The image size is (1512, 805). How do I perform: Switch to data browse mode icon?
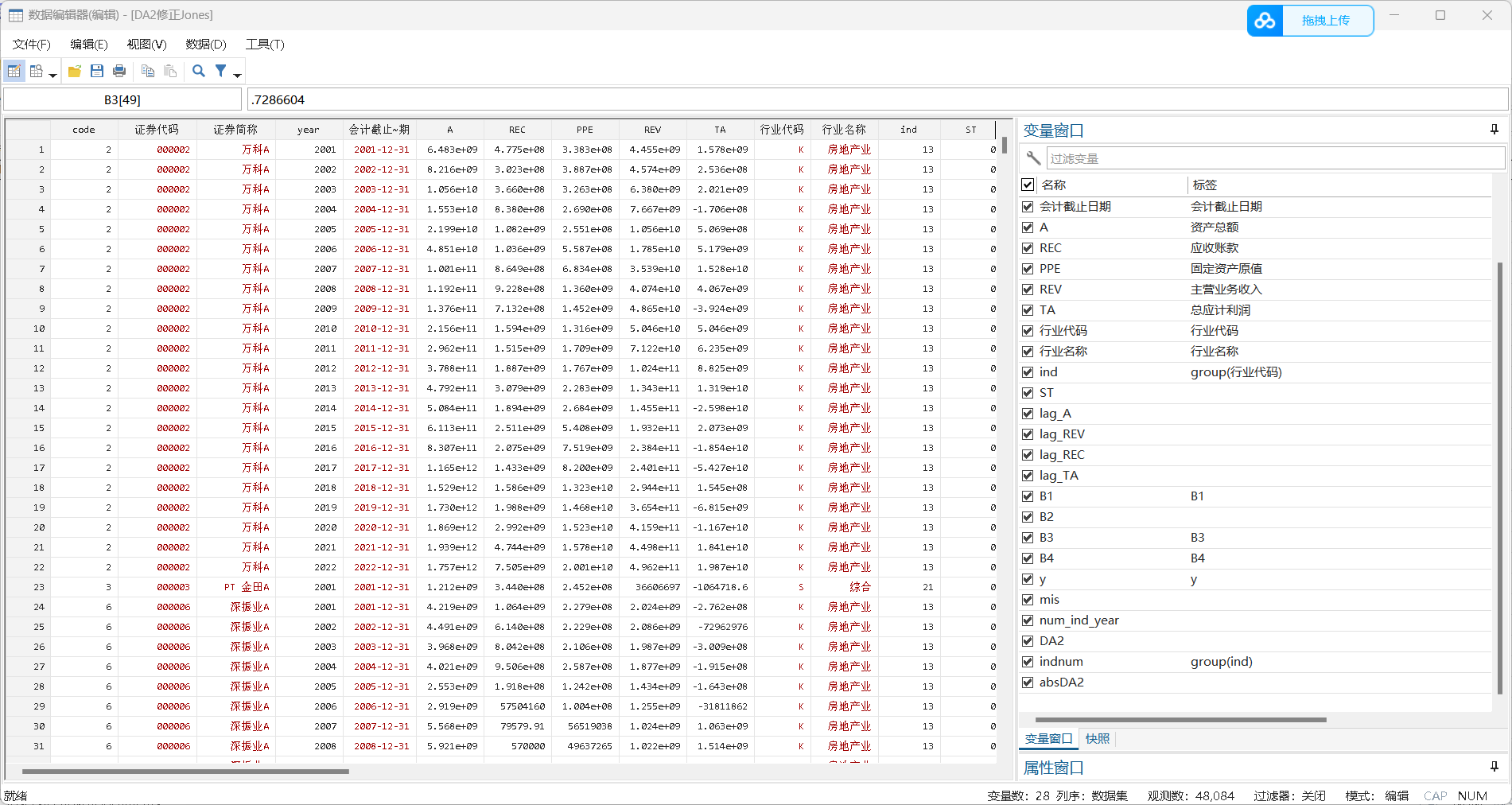click(x=37, y=72)
